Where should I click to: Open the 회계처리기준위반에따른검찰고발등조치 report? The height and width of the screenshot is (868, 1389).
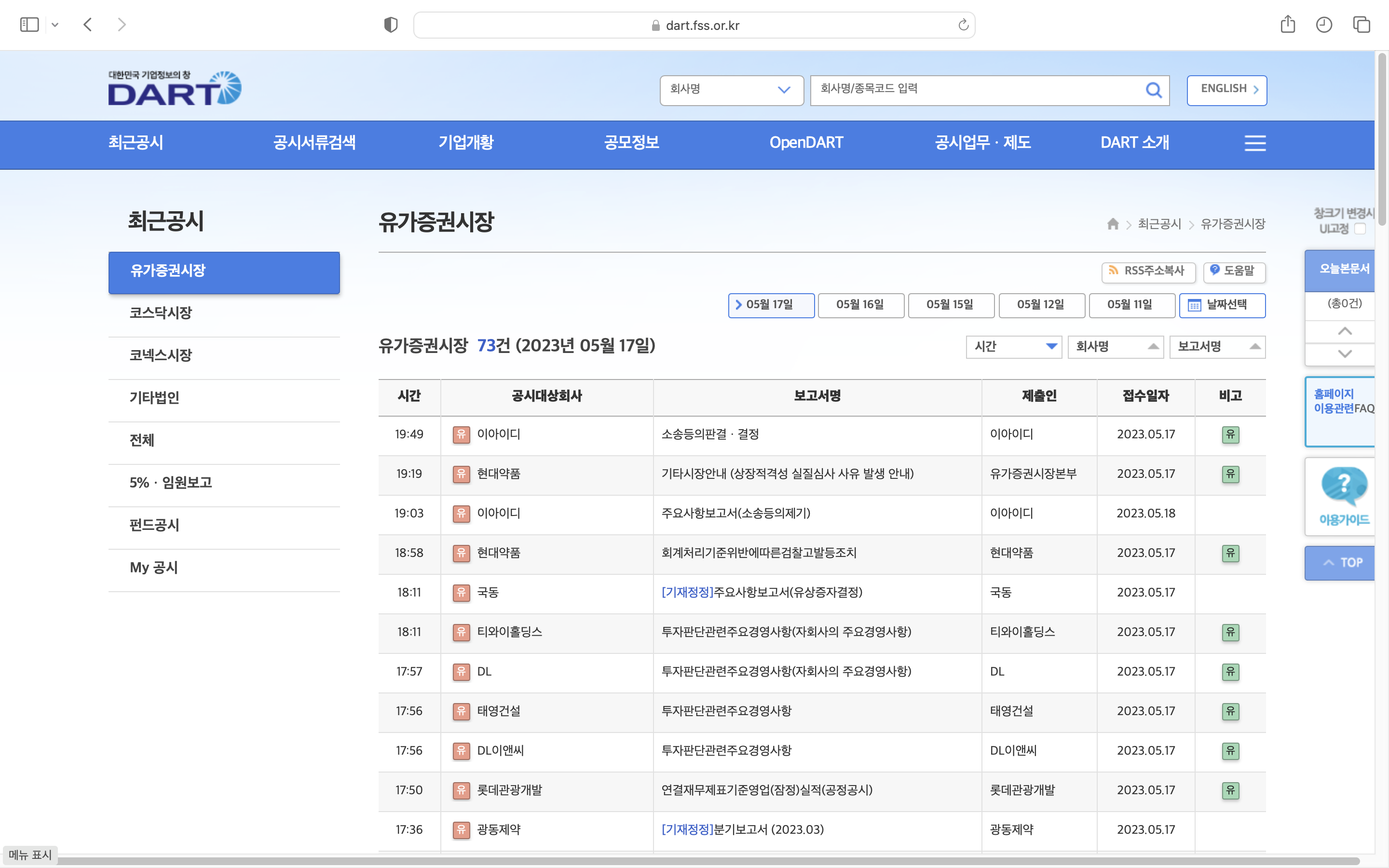tap(759, 553)
